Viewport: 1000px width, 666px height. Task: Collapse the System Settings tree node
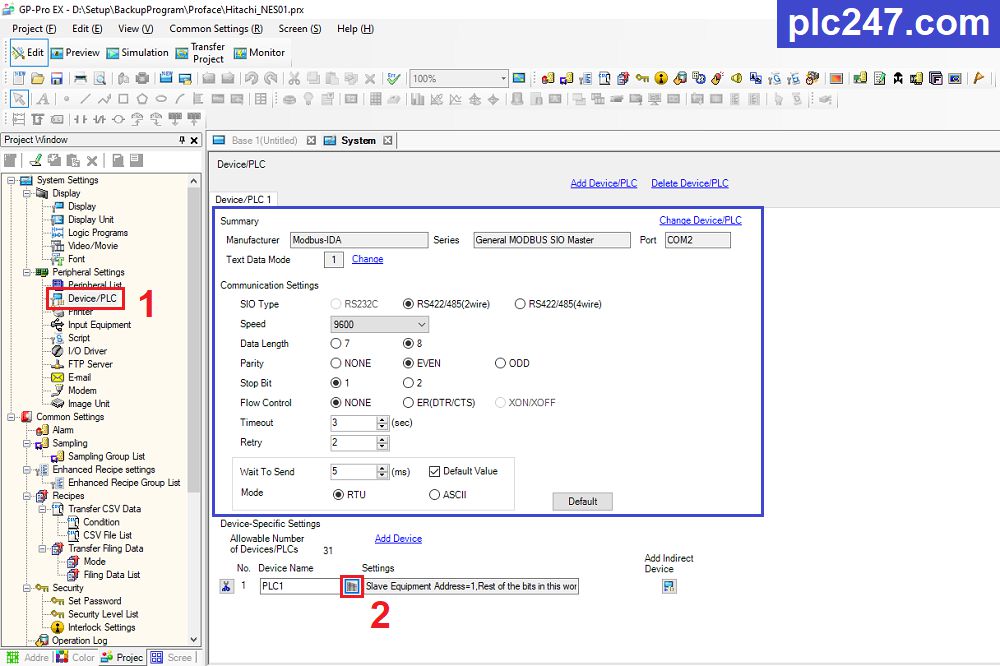(x=11, y=180)
